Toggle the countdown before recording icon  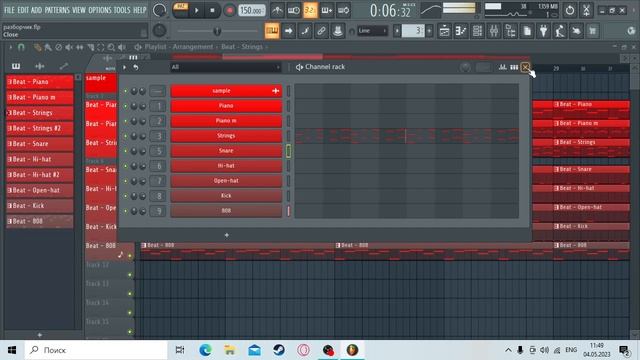click(310, 10)
